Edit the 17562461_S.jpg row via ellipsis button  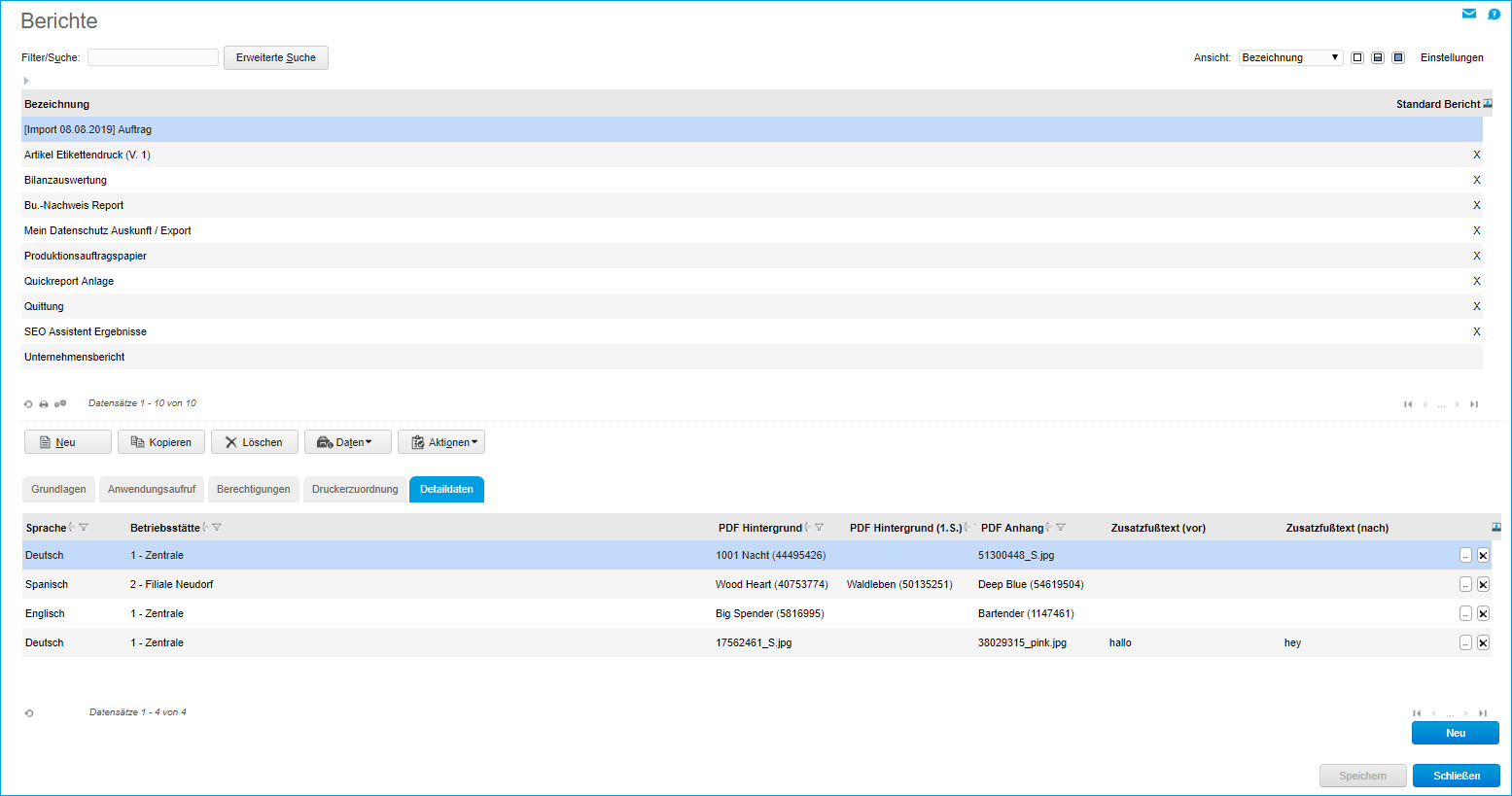point(1465,642)
